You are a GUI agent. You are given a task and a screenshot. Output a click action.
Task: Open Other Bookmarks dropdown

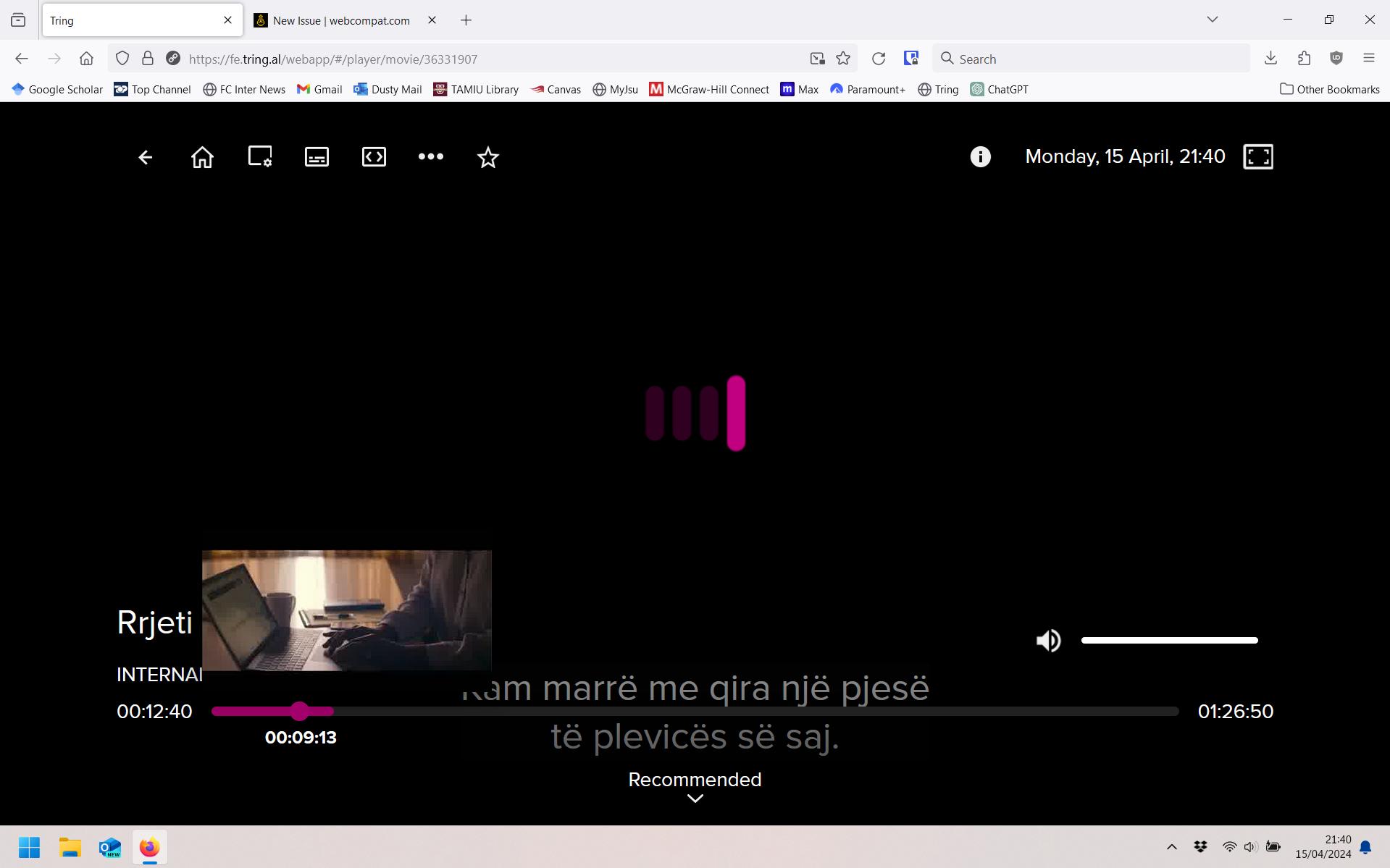1329,89
